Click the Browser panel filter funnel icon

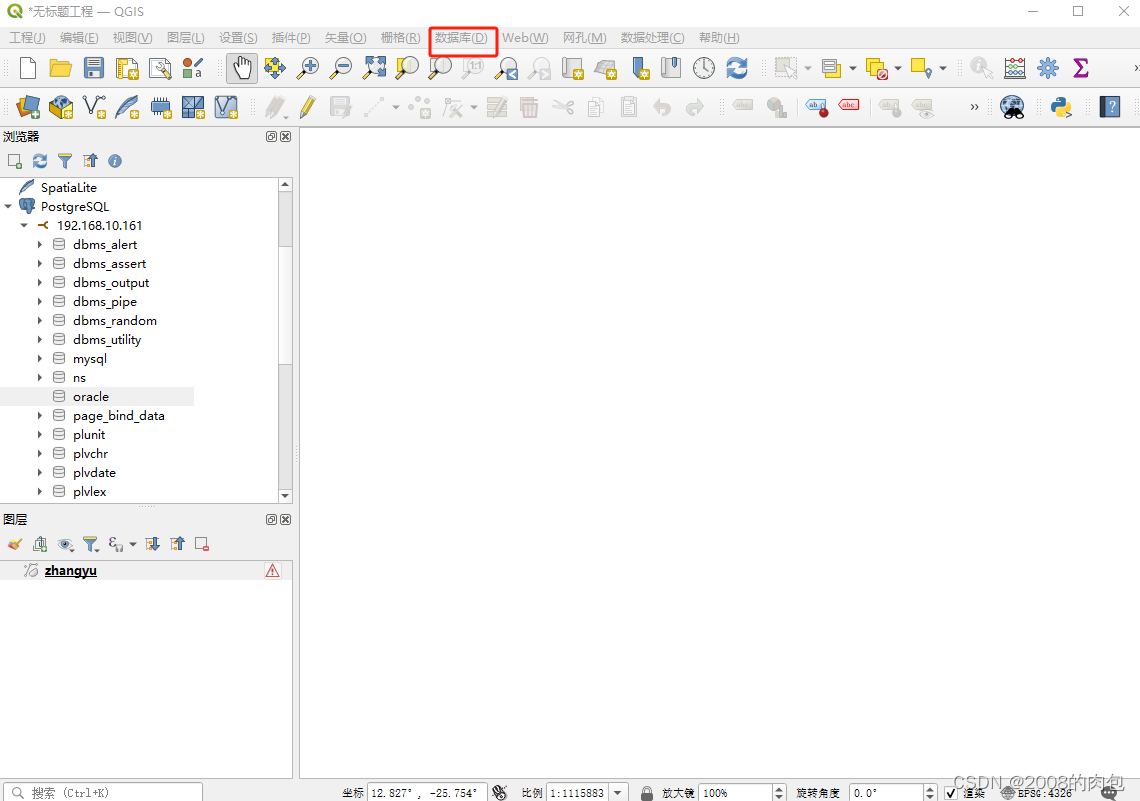[x=65, y=161]
